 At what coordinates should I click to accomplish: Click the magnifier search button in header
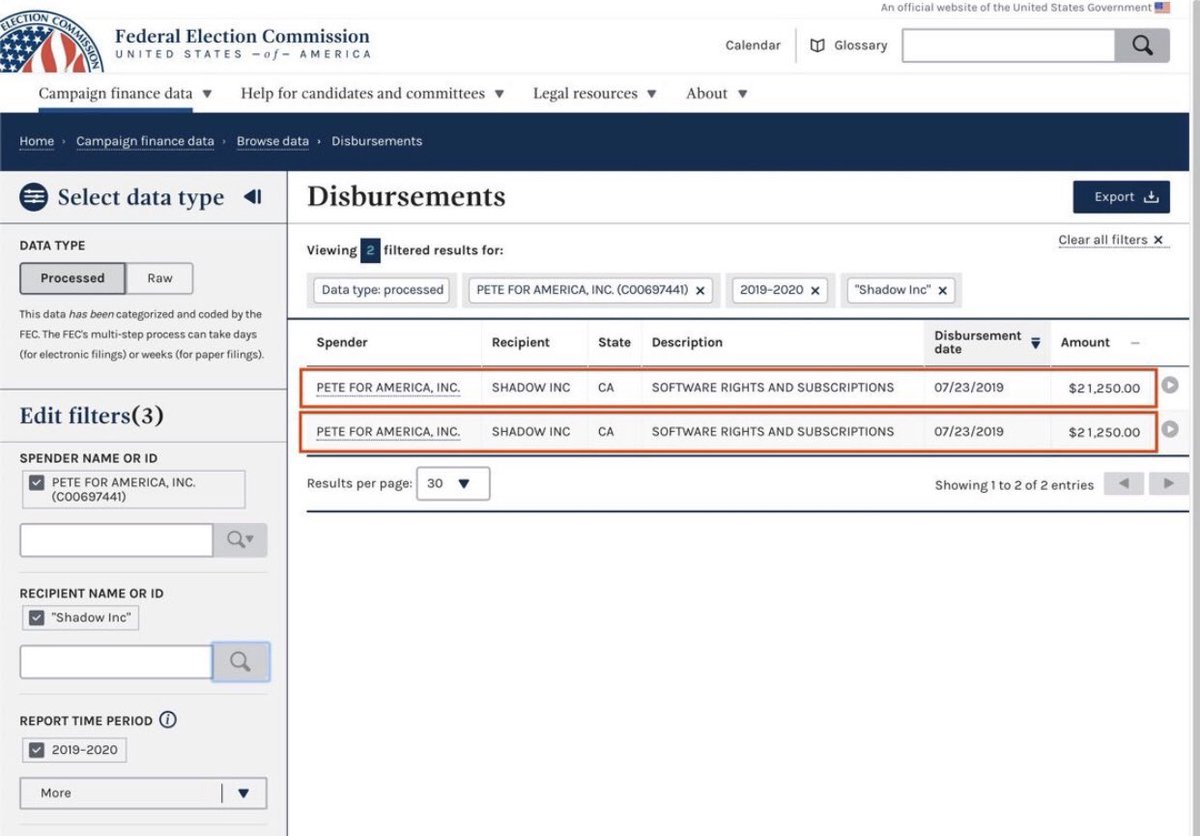1142,45
